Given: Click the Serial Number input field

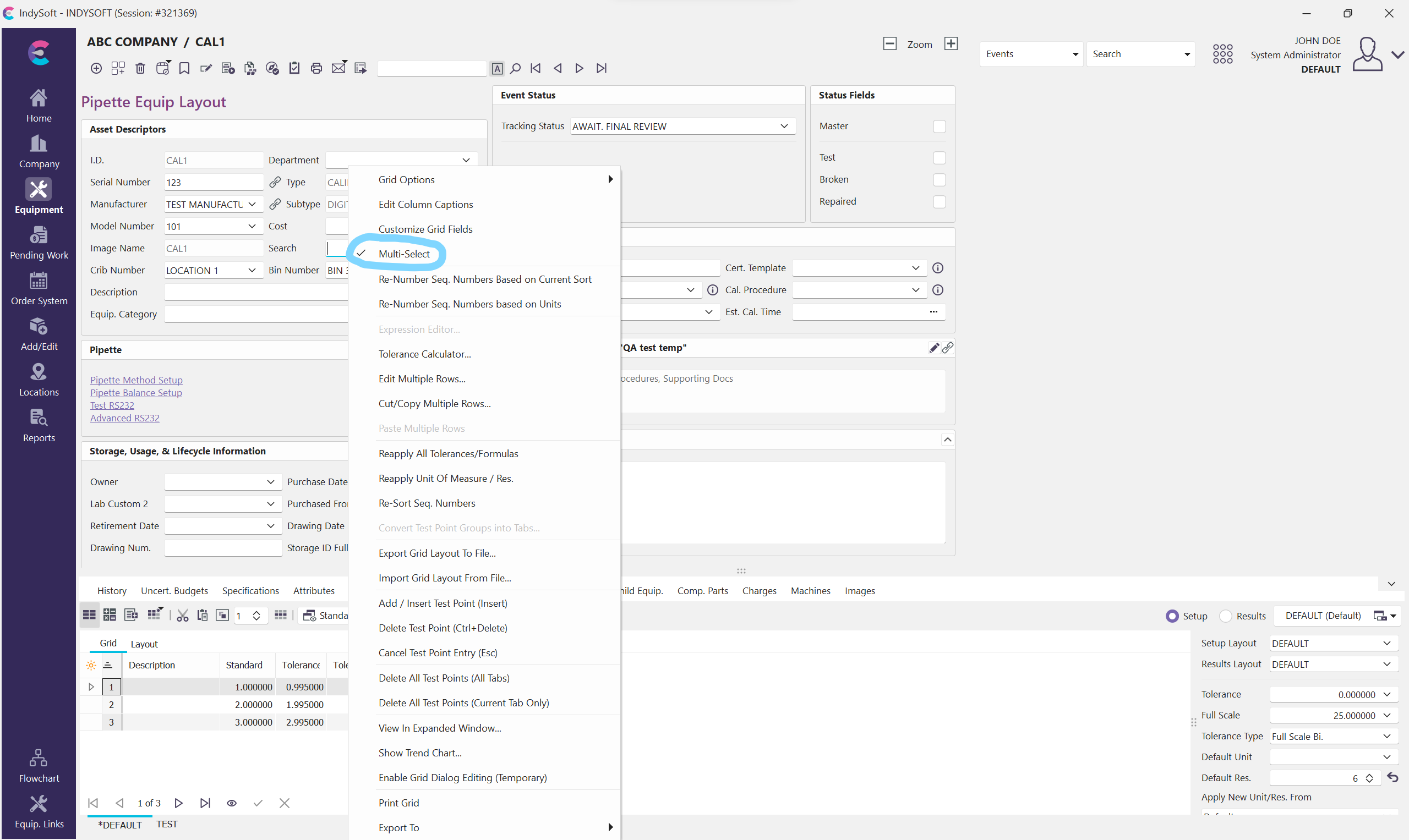Looking at the screenshot, I should pyautogui.click(x=213, y=182).
